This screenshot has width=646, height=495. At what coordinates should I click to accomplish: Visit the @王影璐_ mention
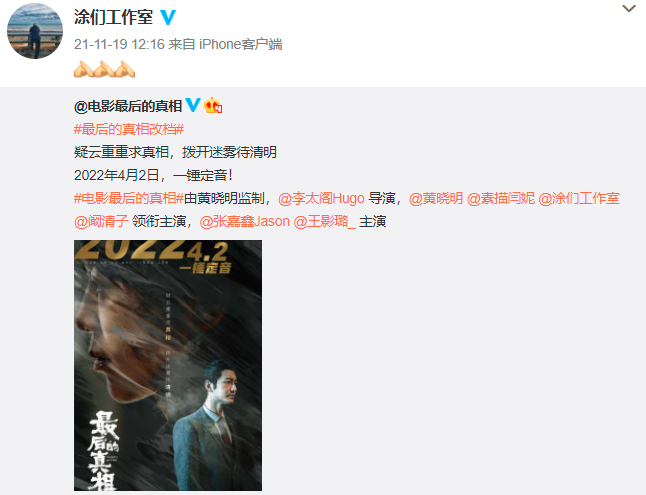[x=324, y=222]
